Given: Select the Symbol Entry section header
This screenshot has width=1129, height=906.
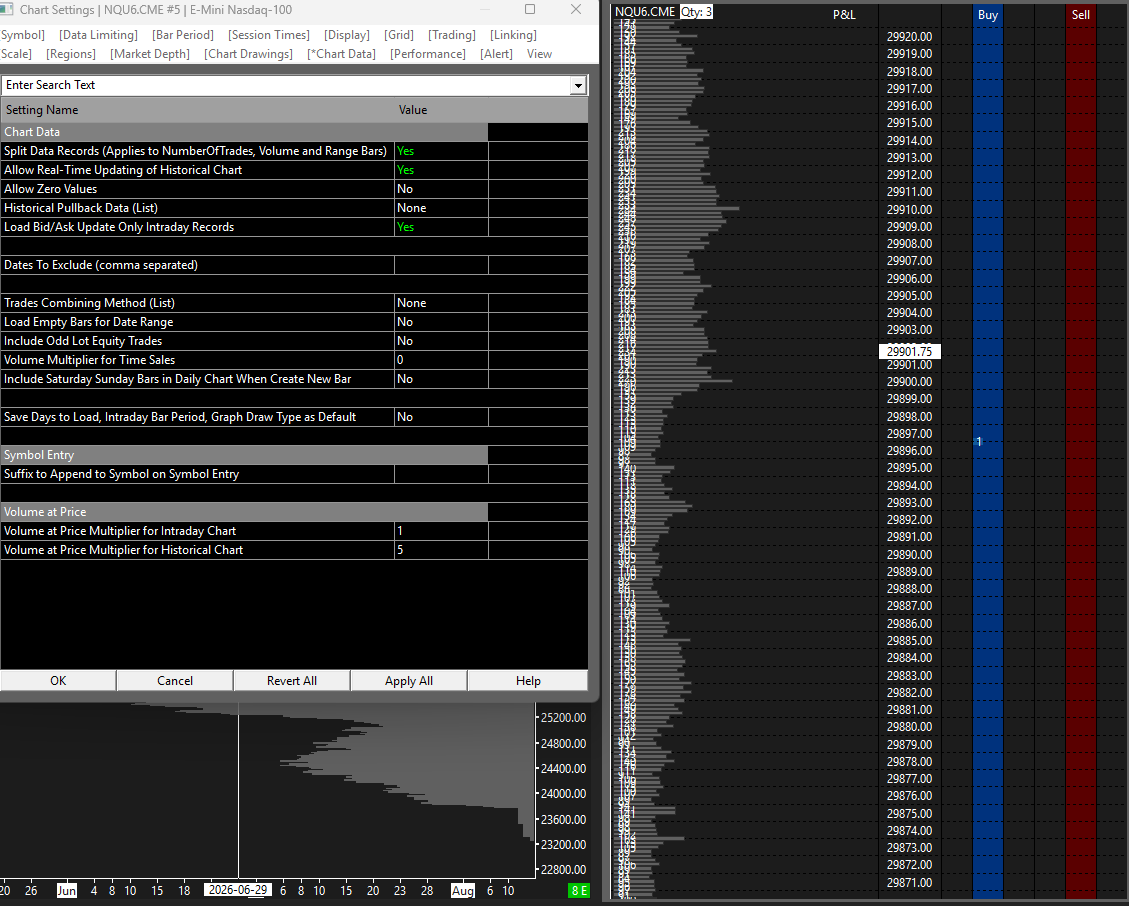Looking at the screenshot, I should (x=244, y=455).
